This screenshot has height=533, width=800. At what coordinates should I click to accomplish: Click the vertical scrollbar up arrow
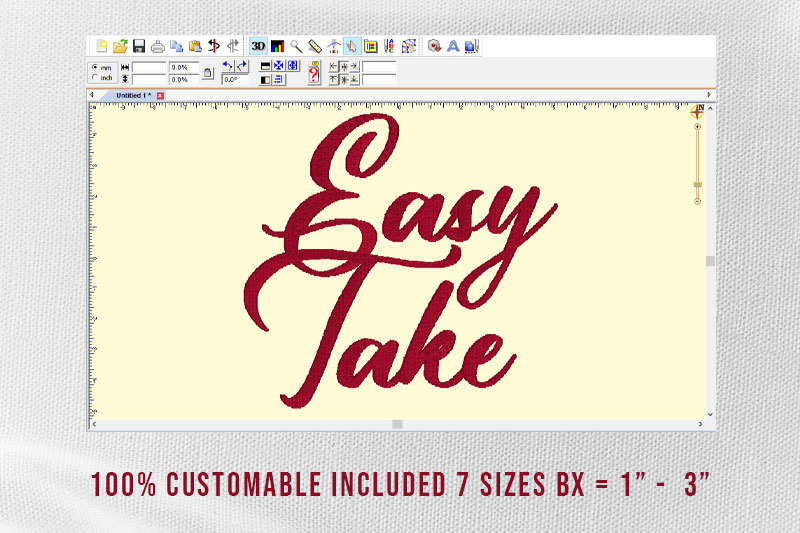click(x=710, y=109)
